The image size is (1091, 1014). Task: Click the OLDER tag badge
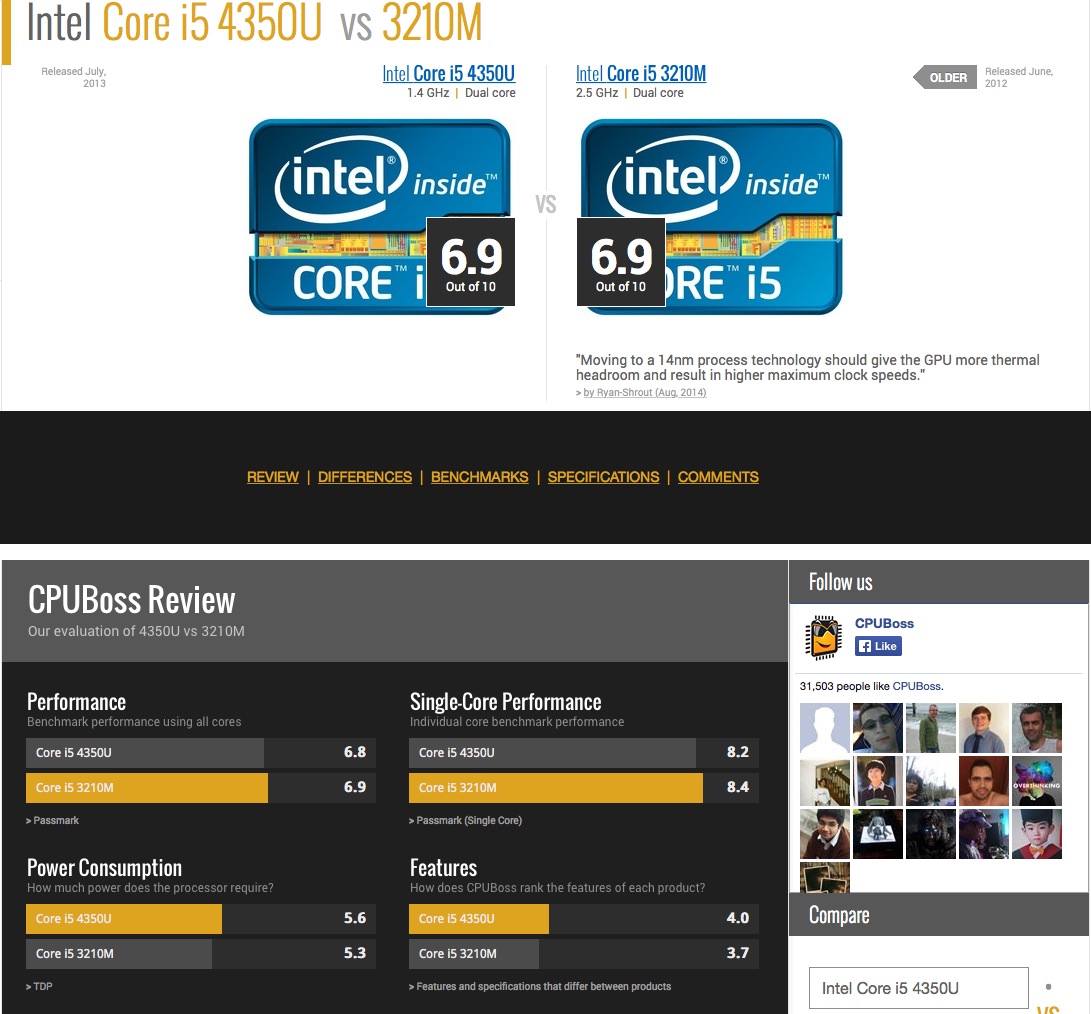[945, 77]
